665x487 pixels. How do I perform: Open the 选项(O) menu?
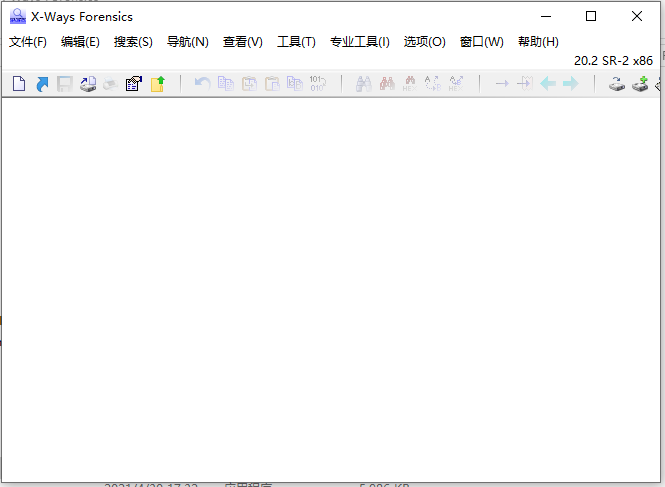click(x=425, y=42)
